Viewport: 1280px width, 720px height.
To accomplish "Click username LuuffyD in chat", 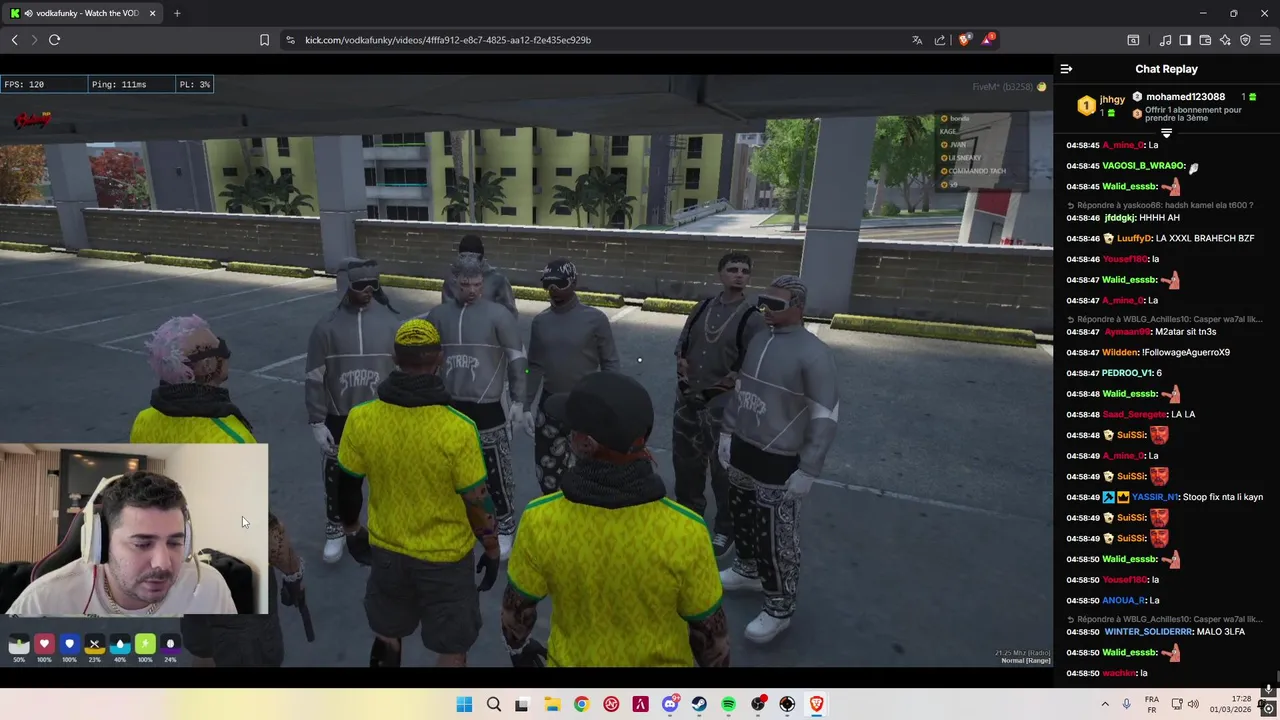I will (x=1134, y=238).
